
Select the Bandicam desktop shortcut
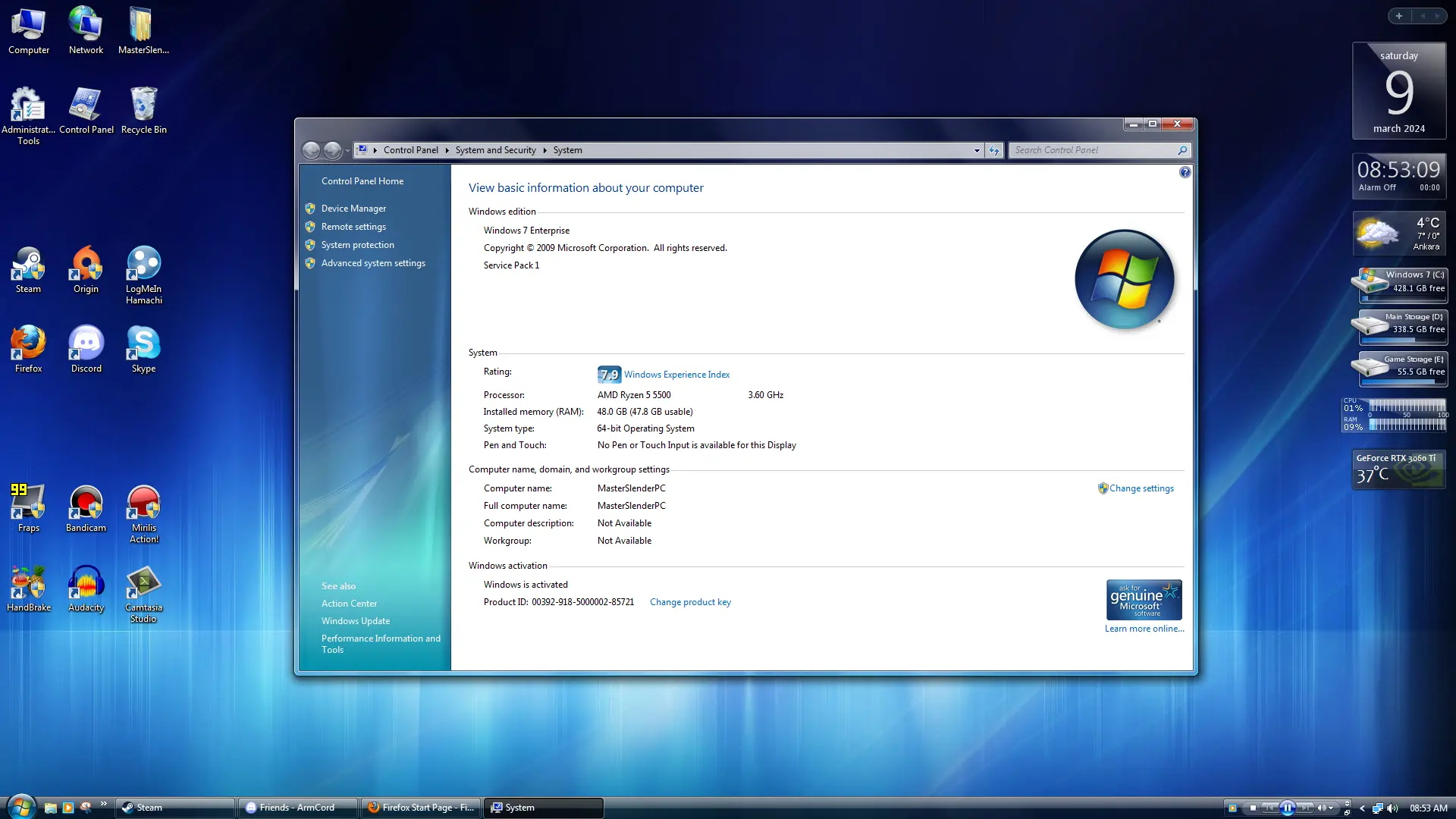pyautogui.click(x=86, y=509)
